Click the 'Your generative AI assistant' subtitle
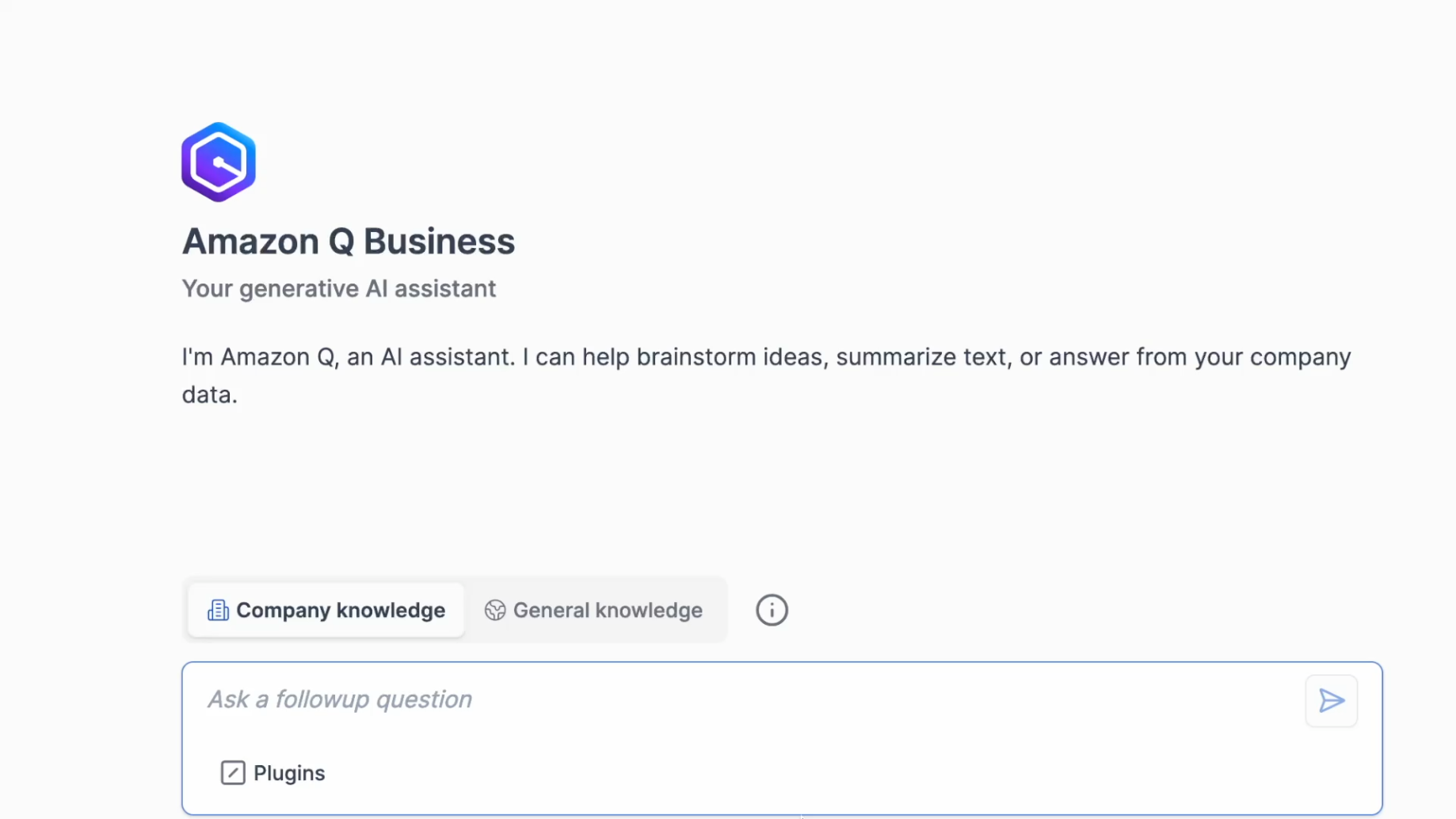 point(339,288)
